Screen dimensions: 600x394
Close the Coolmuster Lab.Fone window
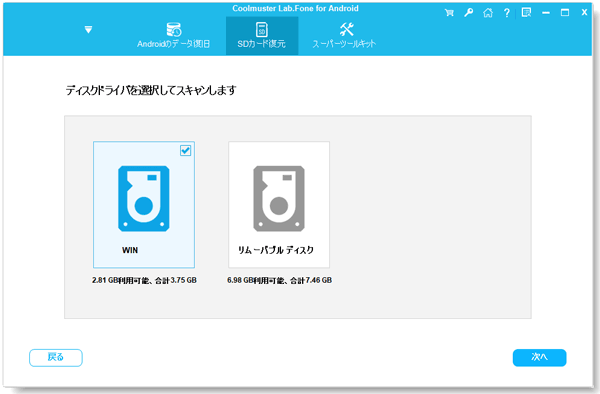pyautogui.click(x=584, y=13)
